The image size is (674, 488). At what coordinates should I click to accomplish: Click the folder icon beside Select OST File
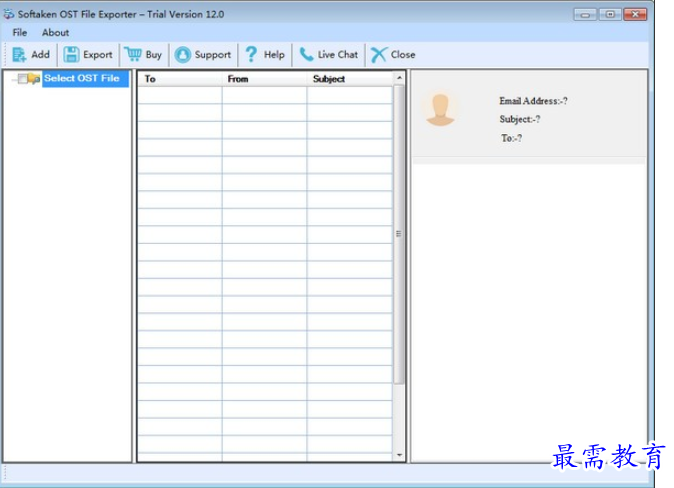point(34,79)
